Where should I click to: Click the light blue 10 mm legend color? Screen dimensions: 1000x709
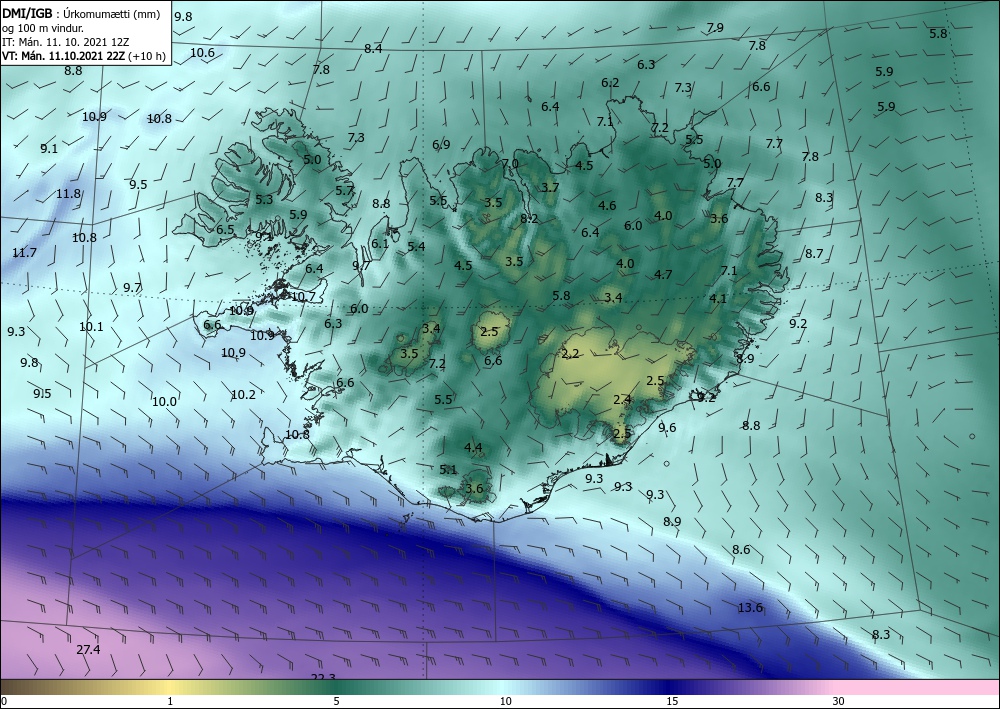tap(505, 687)
